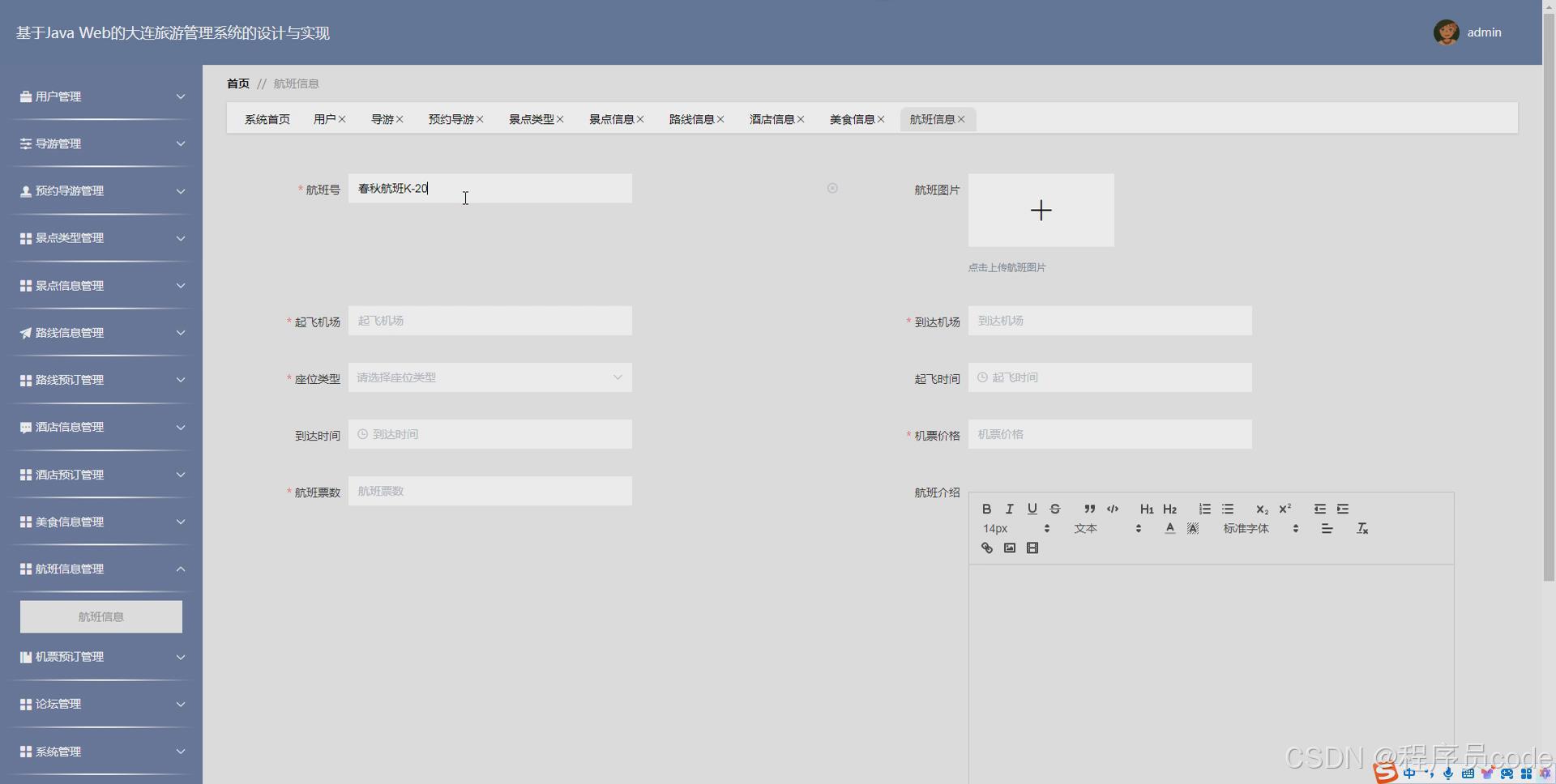The image size is (1556, 784).
Task: Expand 论坛管理 sidebar menu
Action: 101,704
